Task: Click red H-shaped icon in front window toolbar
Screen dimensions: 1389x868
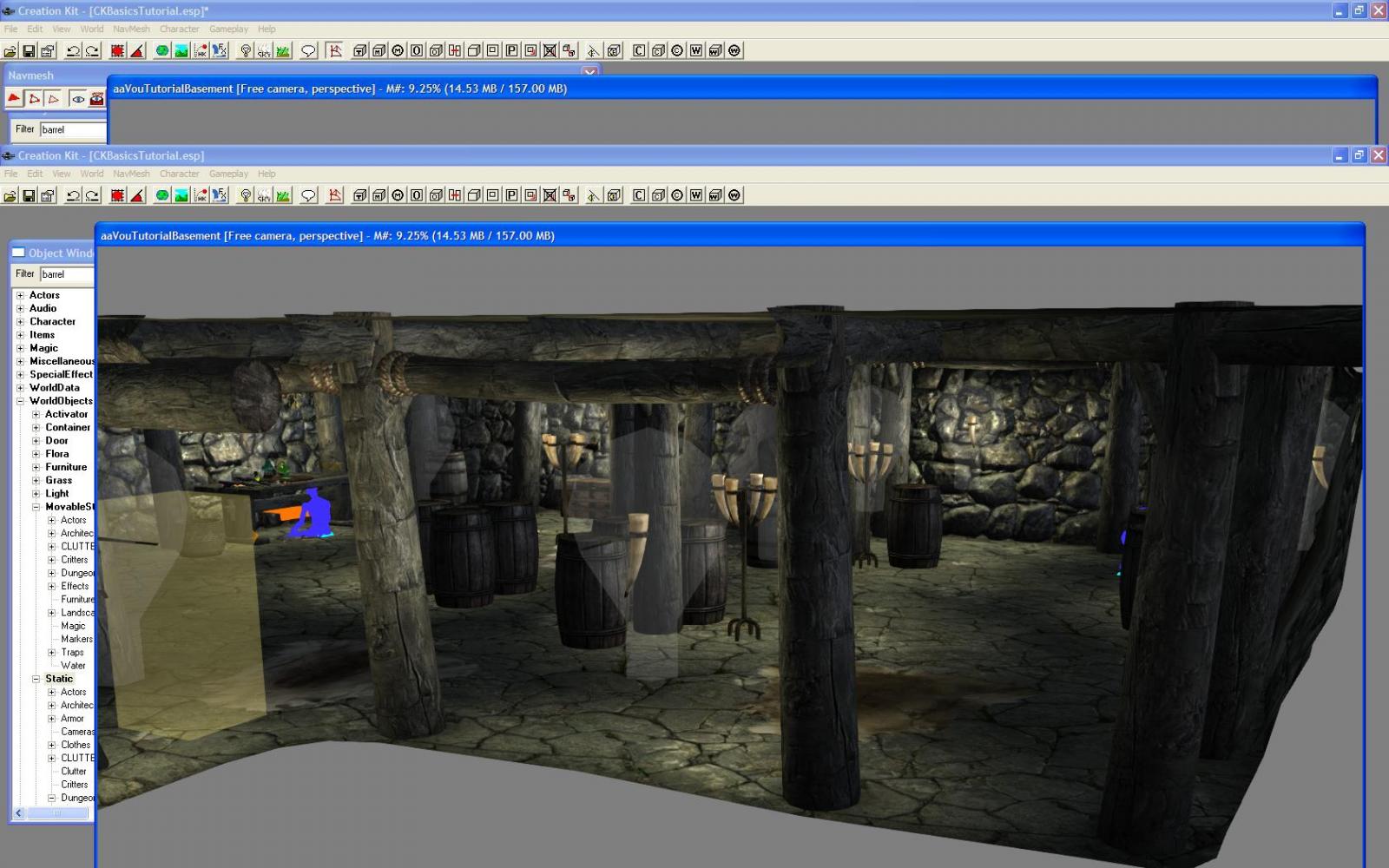Action: tap(455, 196)
